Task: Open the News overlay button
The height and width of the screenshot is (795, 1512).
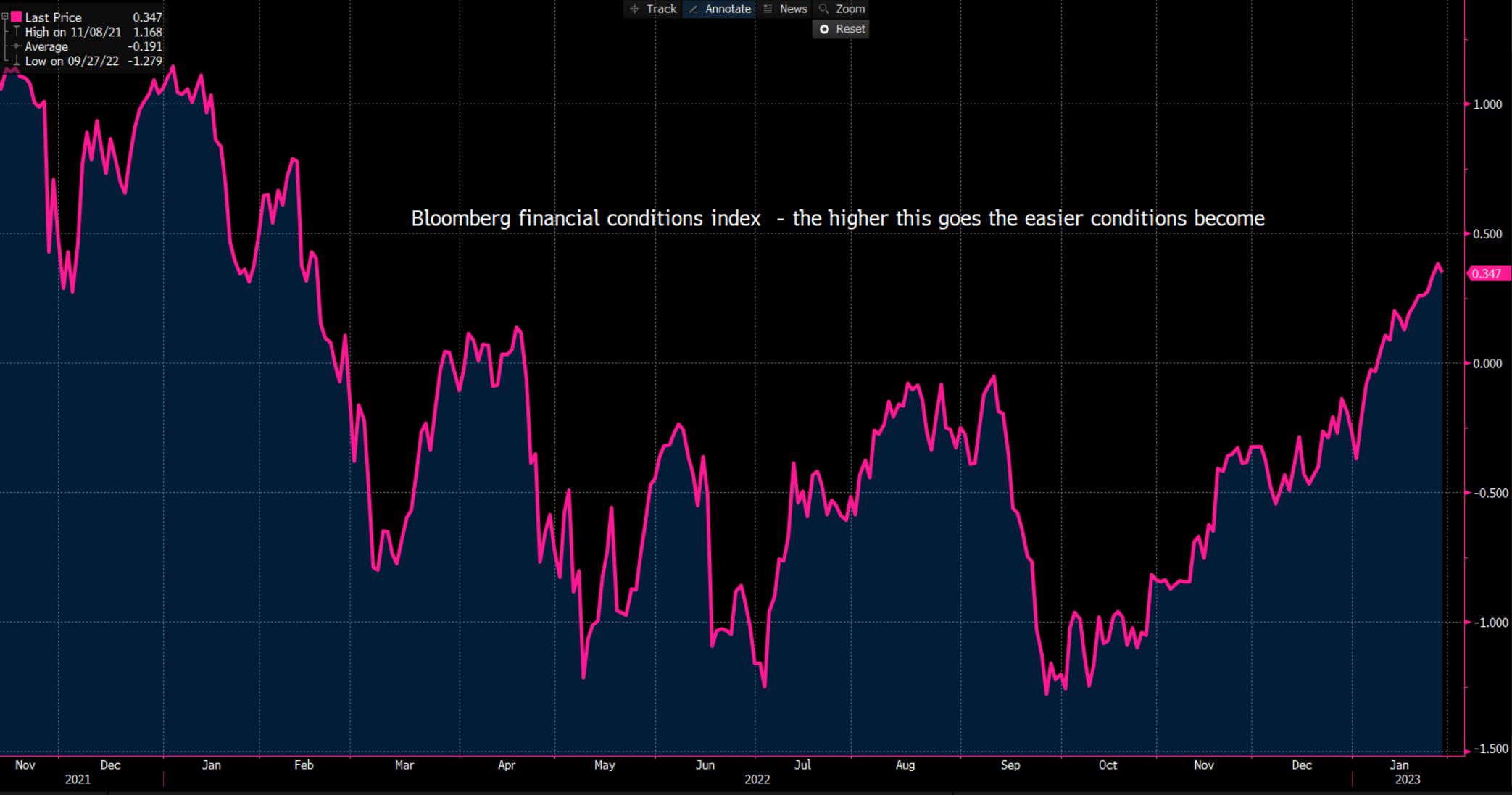Action: [x=785, y=9]
